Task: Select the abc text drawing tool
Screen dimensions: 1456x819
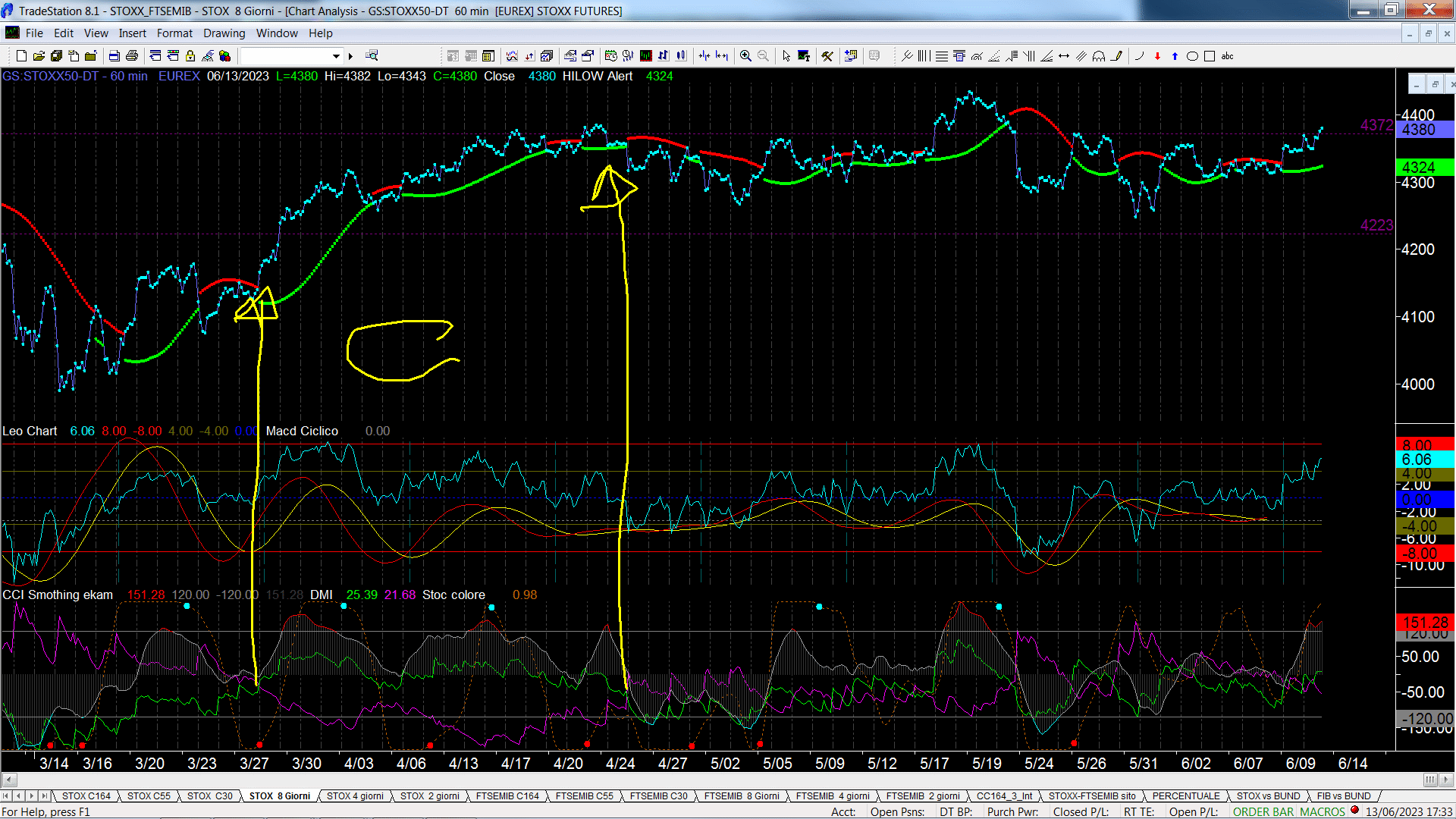Action: 1227,56
